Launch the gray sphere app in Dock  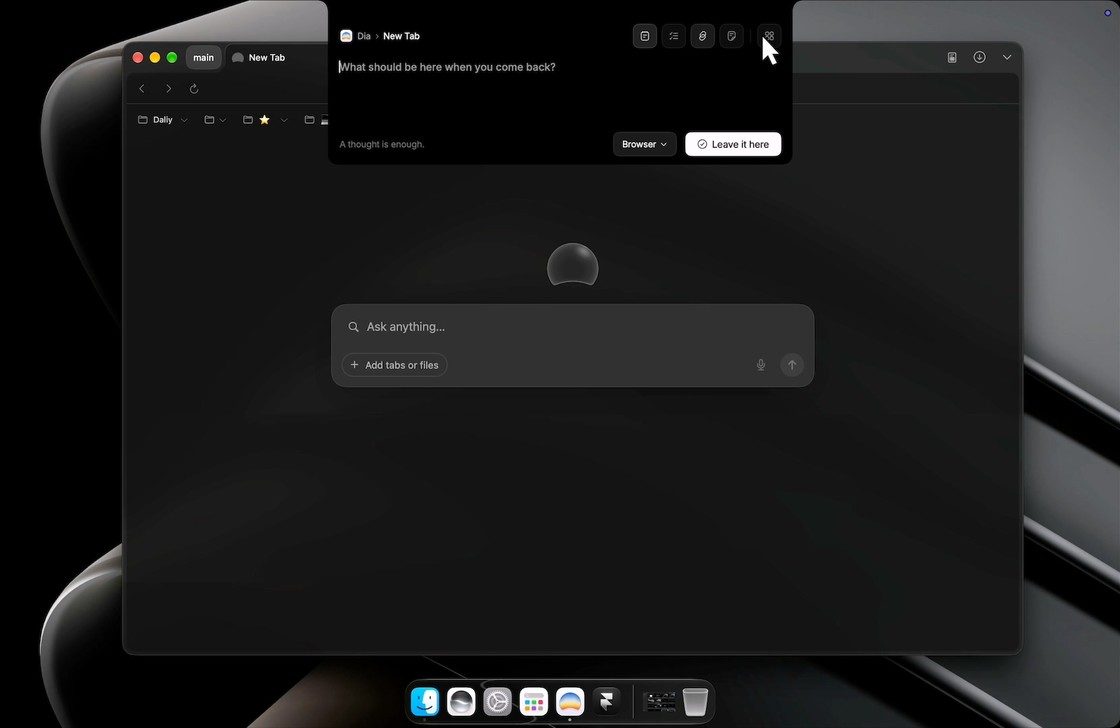tap(461, 702)
